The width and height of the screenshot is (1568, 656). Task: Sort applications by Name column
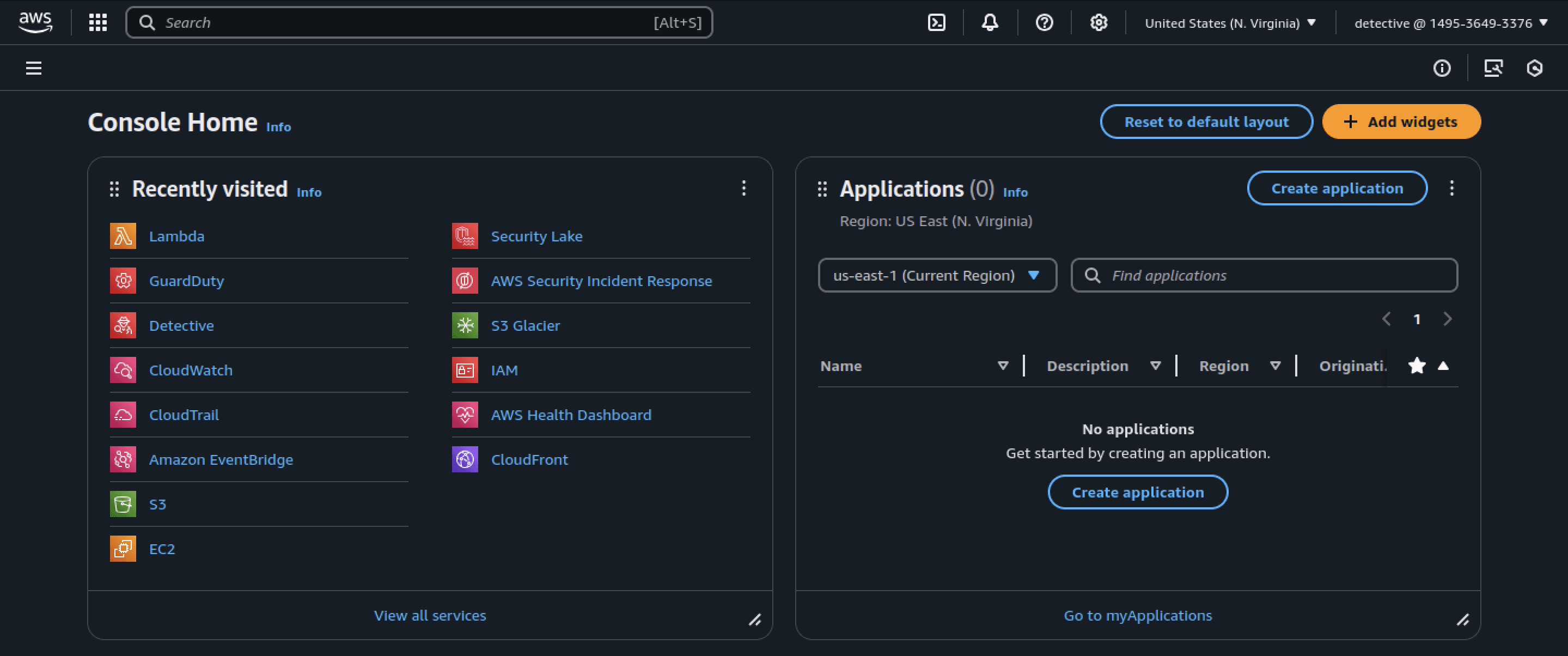coord(1003,366)
